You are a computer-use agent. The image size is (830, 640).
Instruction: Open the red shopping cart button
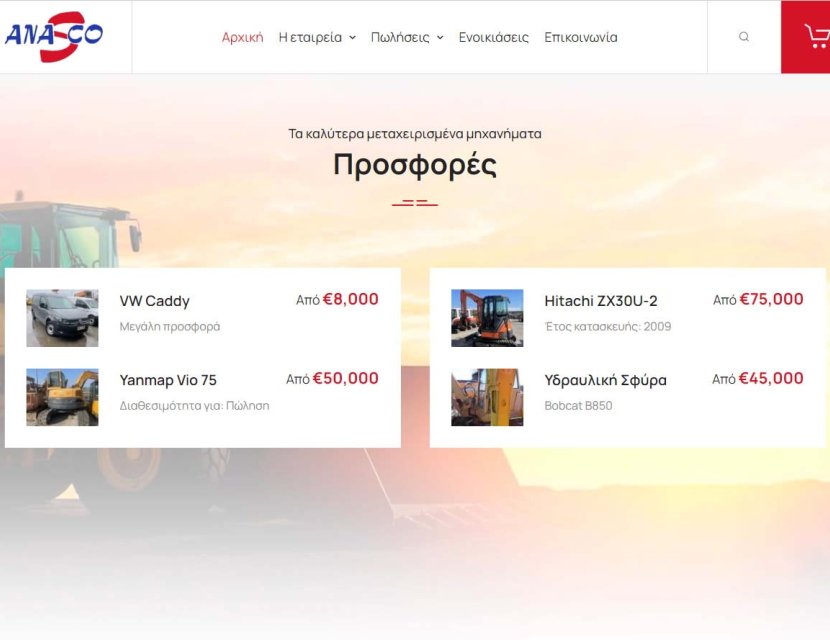point(806,37)
